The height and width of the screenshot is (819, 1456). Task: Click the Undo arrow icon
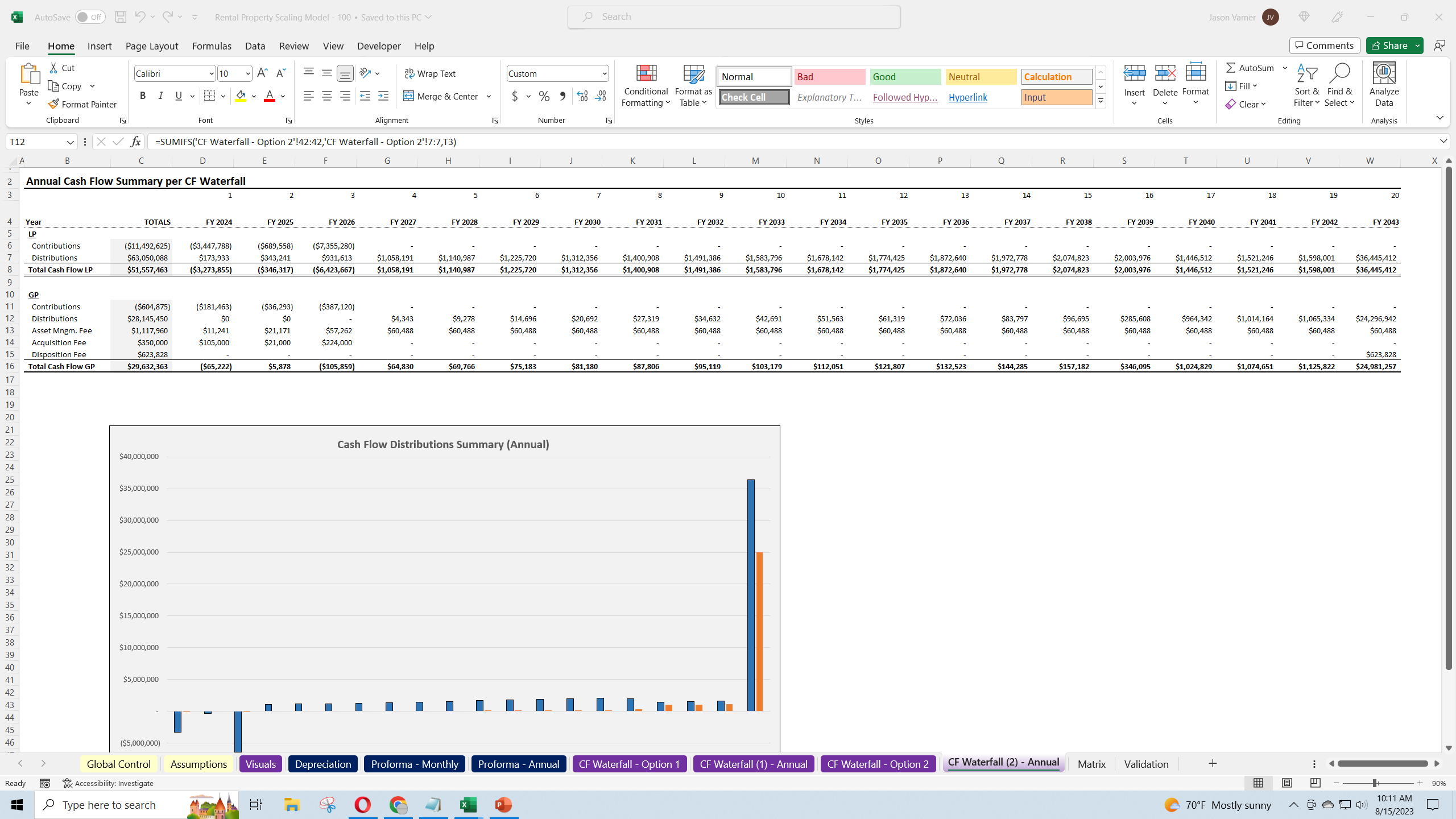[x=139, y=16]
